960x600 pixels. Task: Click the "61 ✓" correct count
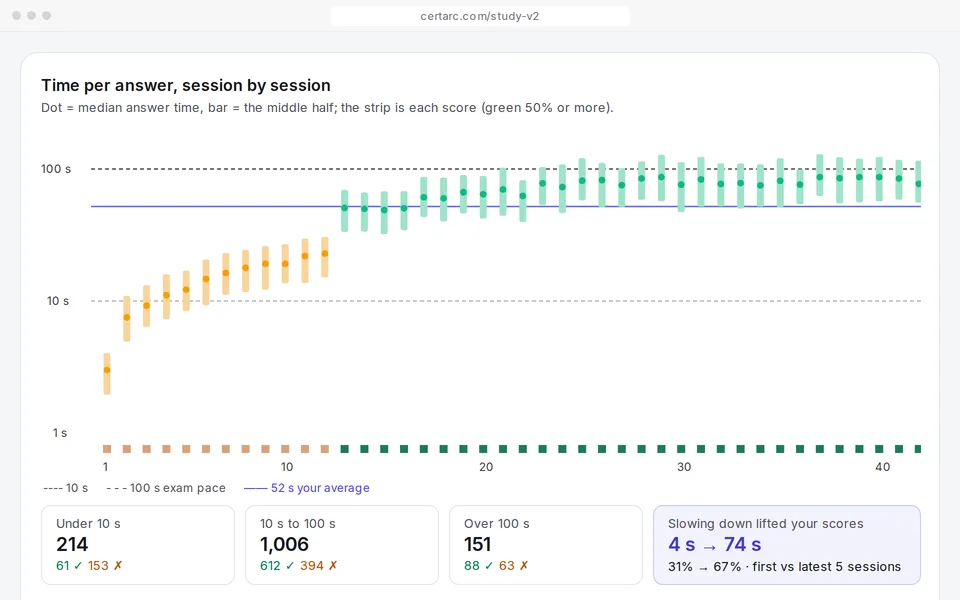[69, 566]
